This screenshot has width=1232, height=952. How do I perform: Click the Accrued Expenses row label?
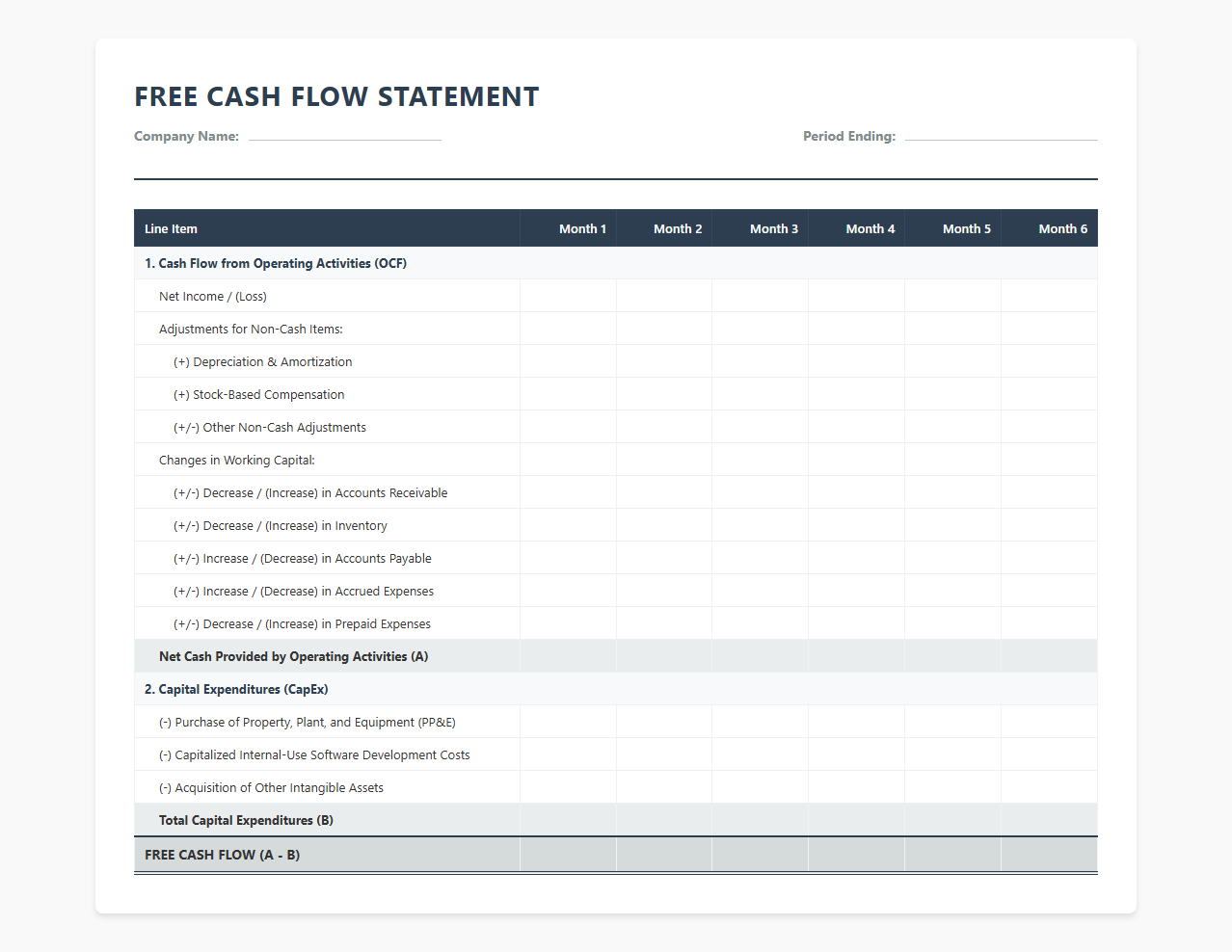click(304, 591)
